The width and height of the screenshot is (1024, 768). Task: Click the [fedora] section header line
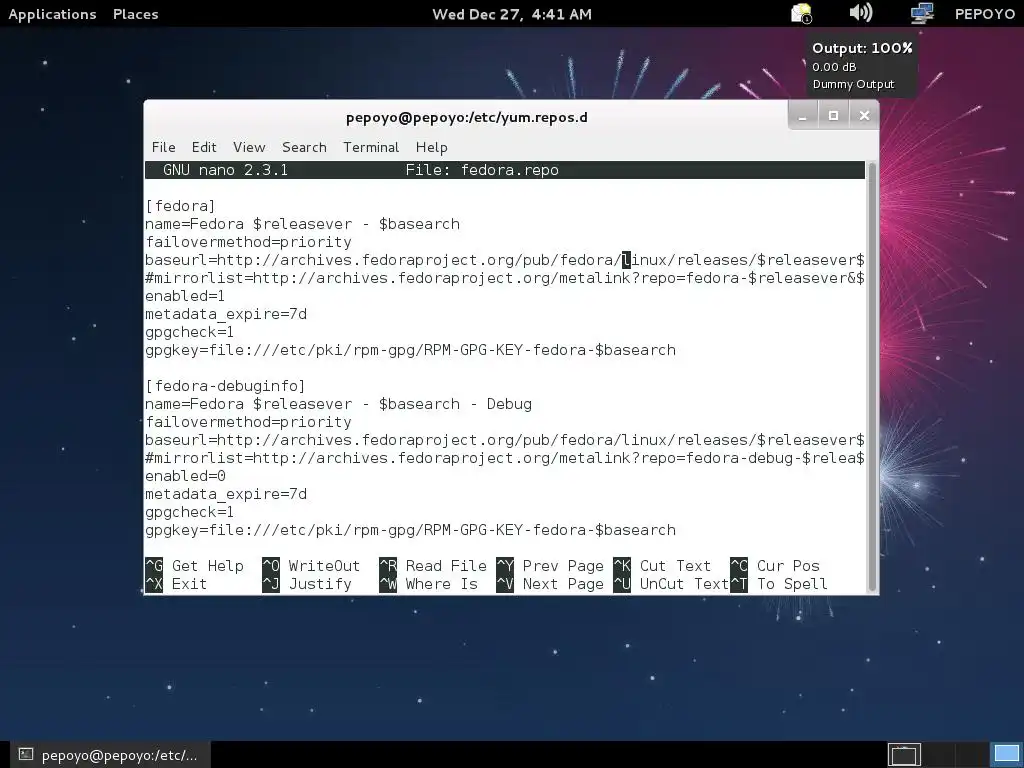click(x=180, y=206)
